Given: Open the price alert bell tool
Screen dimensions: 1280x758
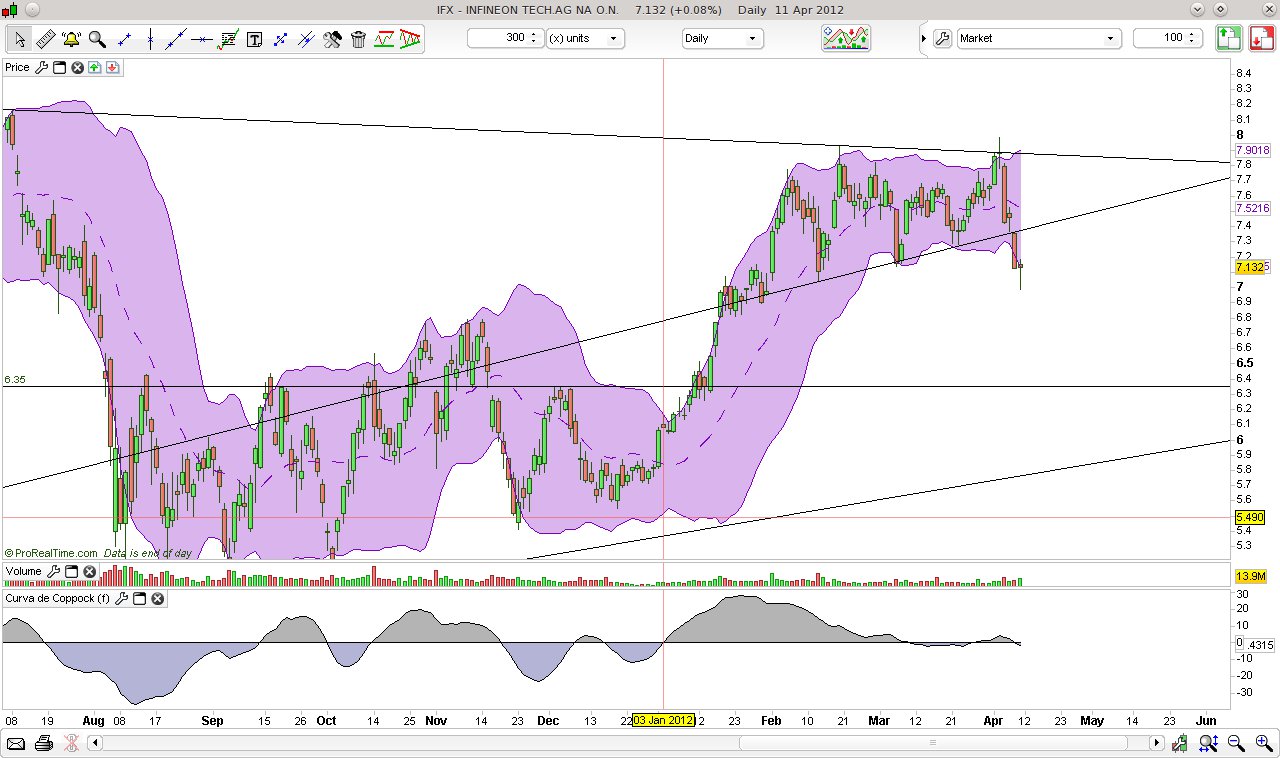Looking at the screenshot, I should (x=70, y=38).
